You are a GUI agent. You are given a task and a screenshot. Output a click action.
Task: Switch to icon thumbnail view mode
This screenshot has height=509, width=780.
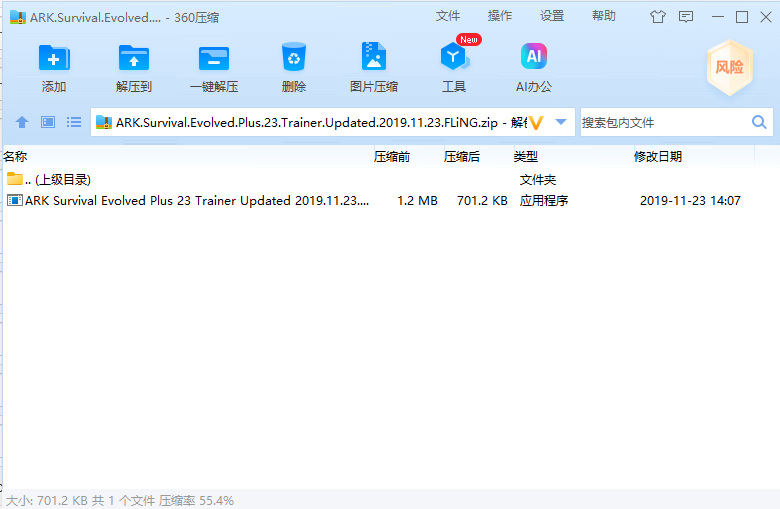click(x=48, y=122)
